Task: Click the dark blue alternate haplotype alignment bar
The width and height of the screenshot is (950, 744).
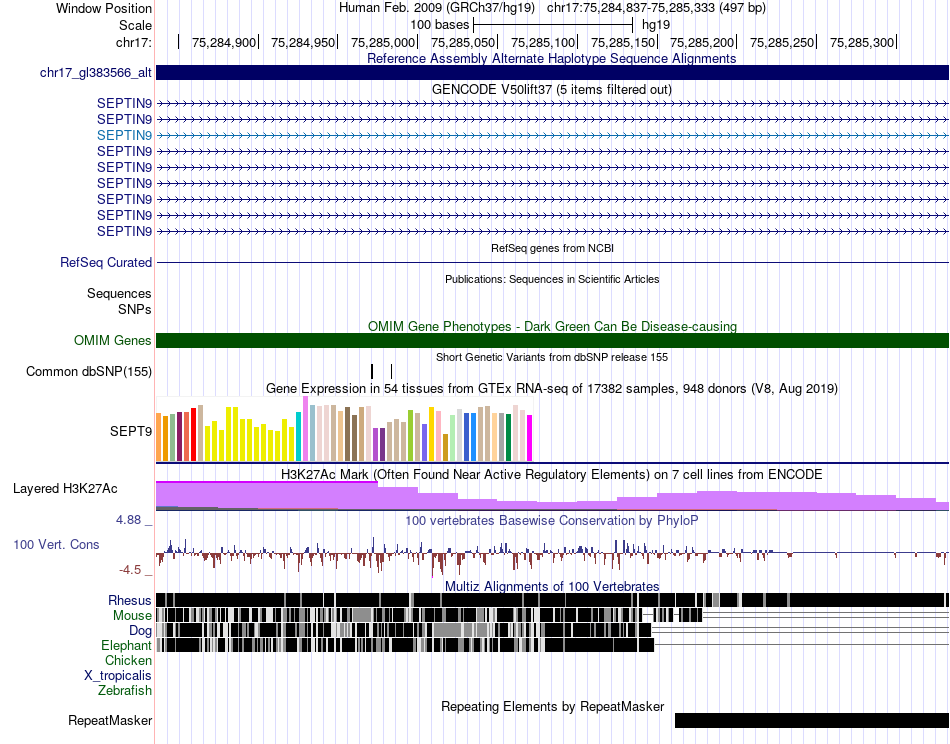Action: point(553,73)
